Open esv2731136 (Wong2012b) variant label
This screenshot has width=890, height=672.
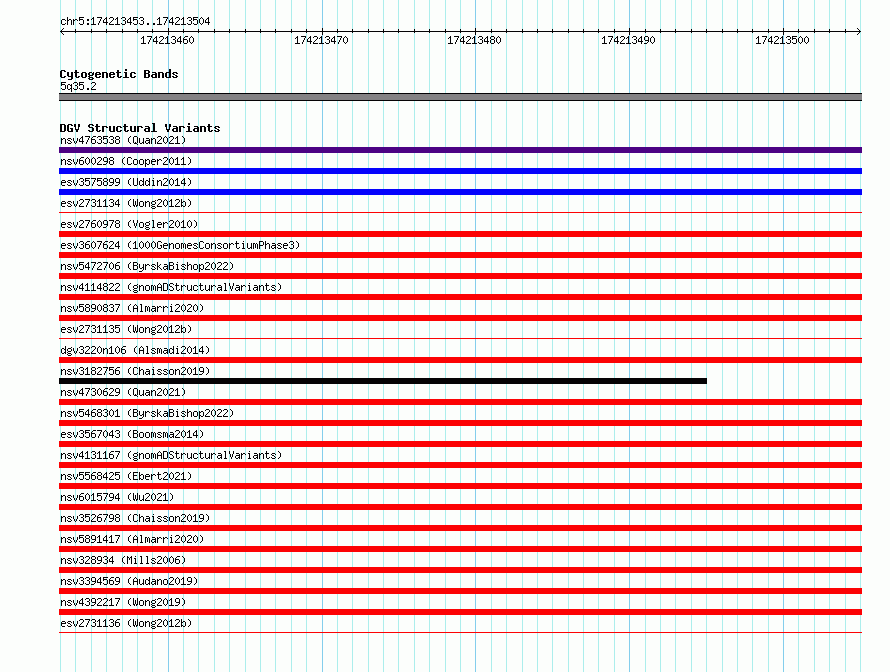coord(126,623)
